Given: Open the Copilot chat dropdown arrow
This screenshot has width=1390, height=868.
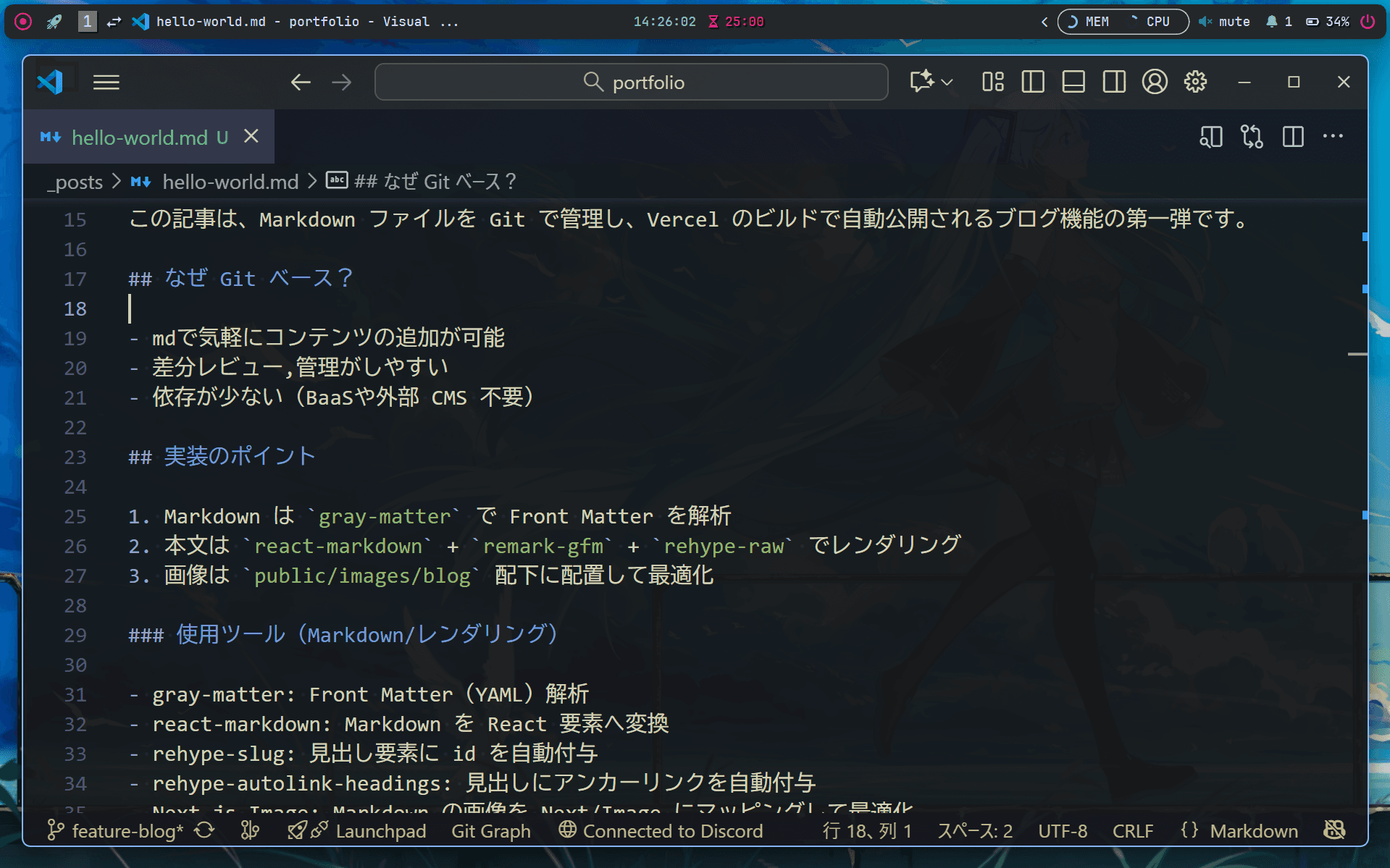Looking at the screenshot, I should click(x=947, y=83).
